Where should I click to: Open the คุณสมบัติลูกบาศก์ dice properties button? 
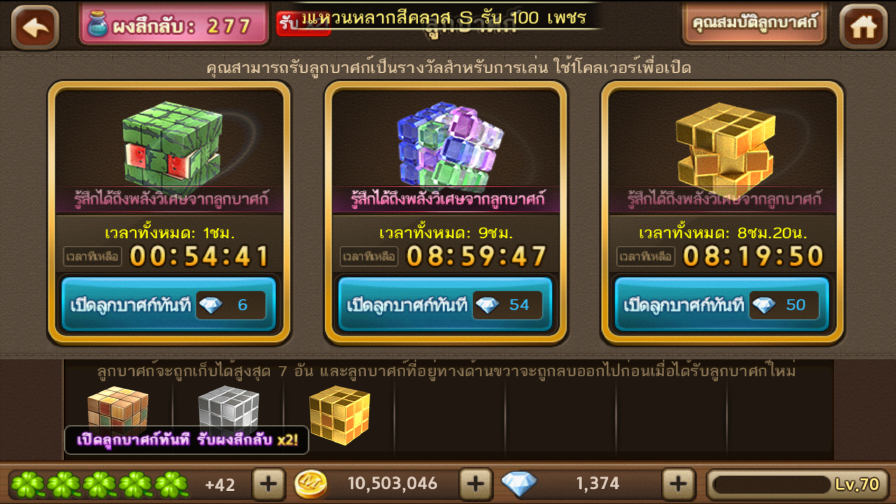[754, 23]
